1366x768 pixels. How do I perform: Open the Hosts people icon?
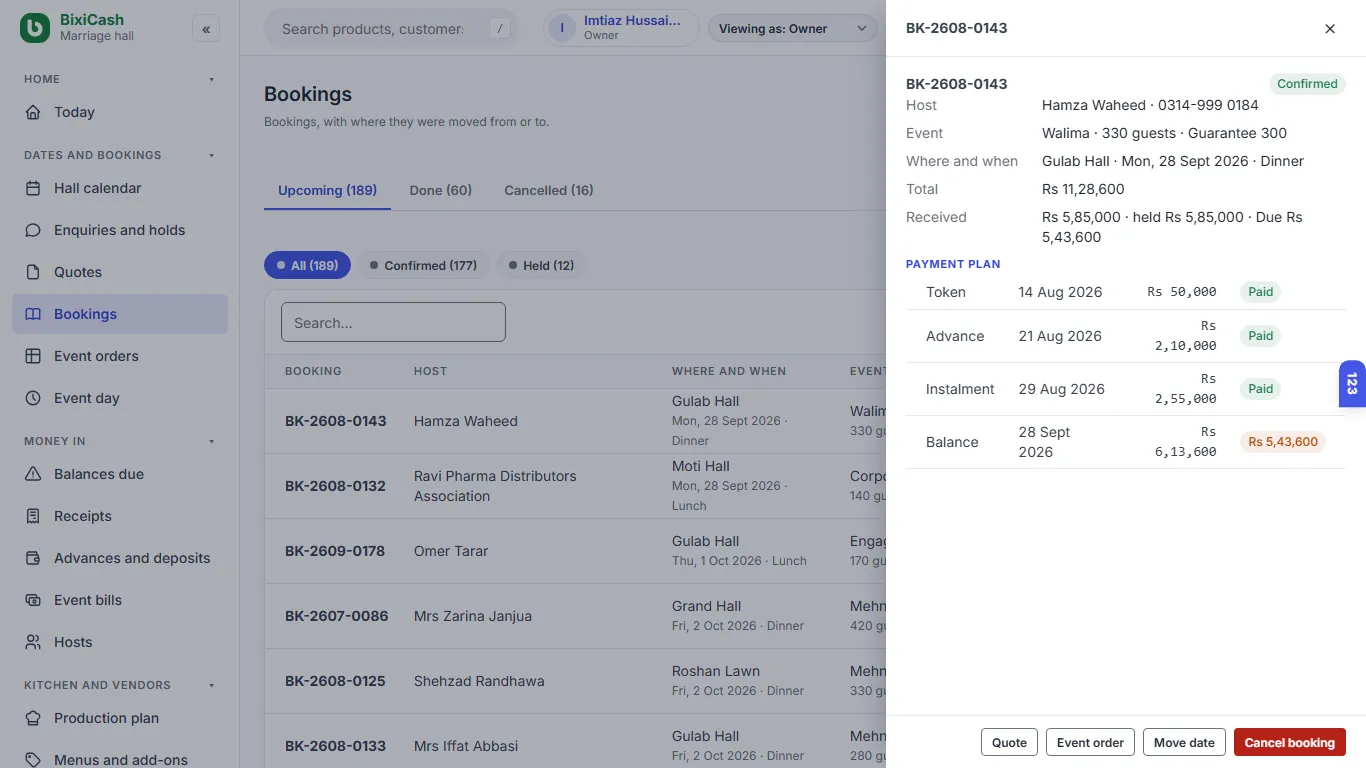(33, 642)
